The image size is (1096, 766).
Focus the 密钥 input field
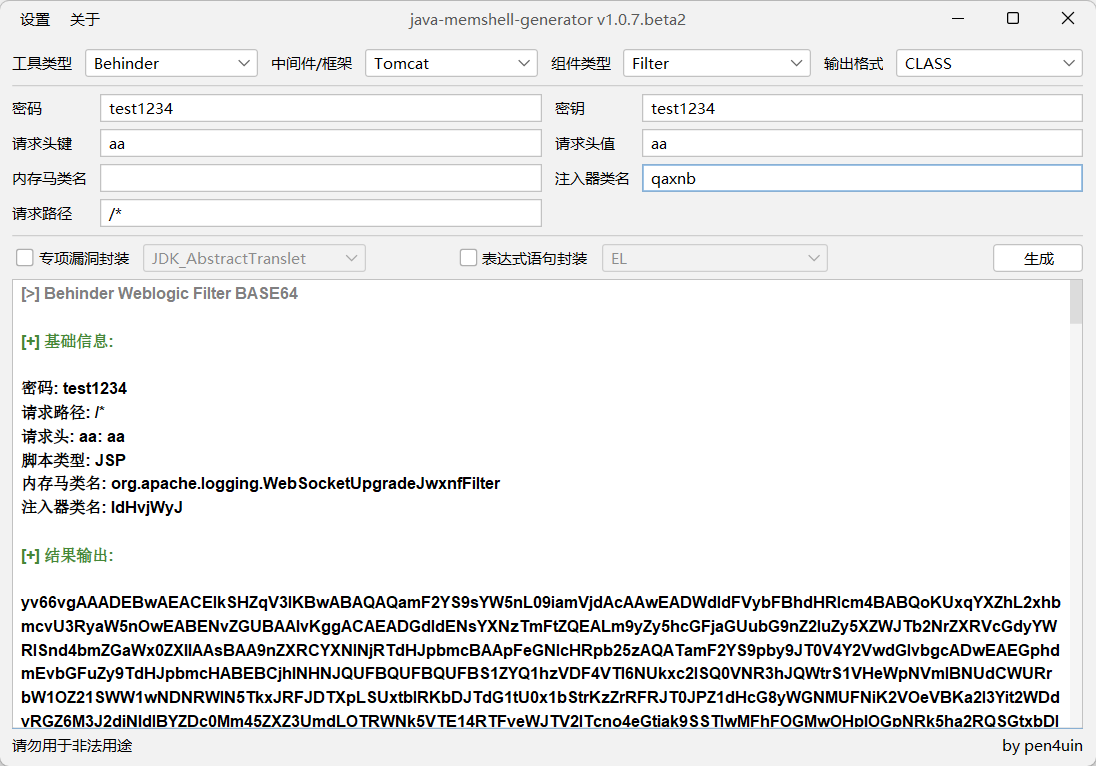point(863,108)
